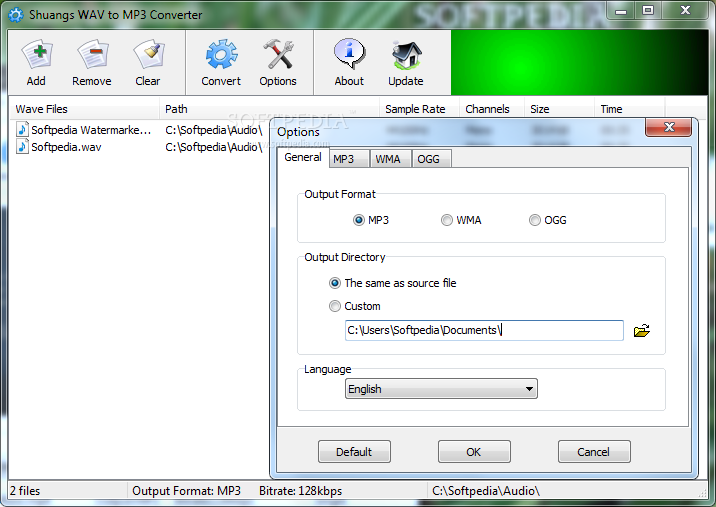
Task: Switch to the OGG tab
Action: (x=431, y=159)
